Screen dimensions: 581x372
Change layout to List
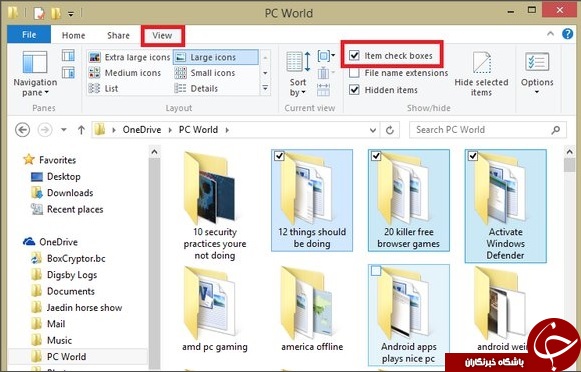103,89
